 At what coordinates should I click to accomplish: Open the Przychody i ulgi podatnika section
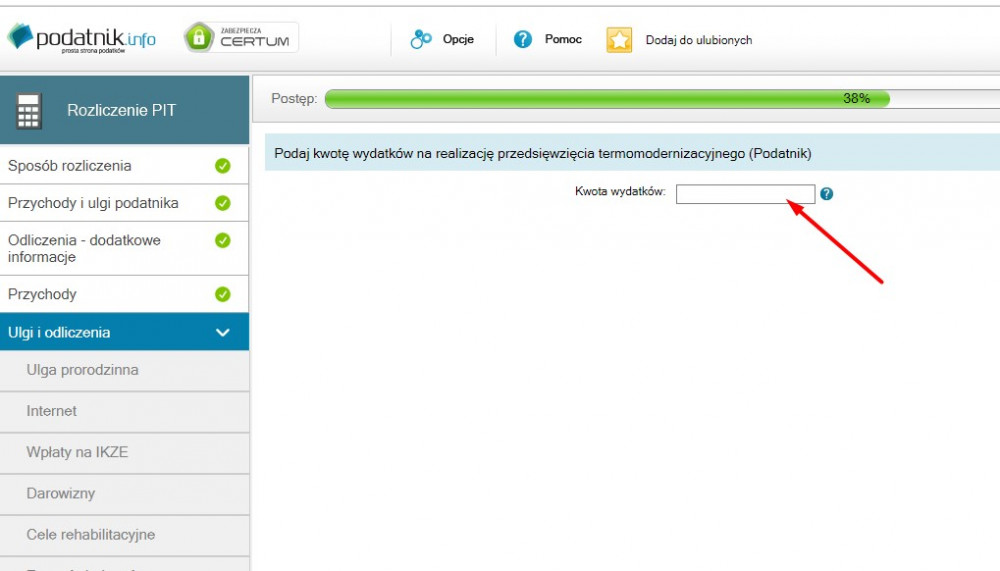(93, 203)
